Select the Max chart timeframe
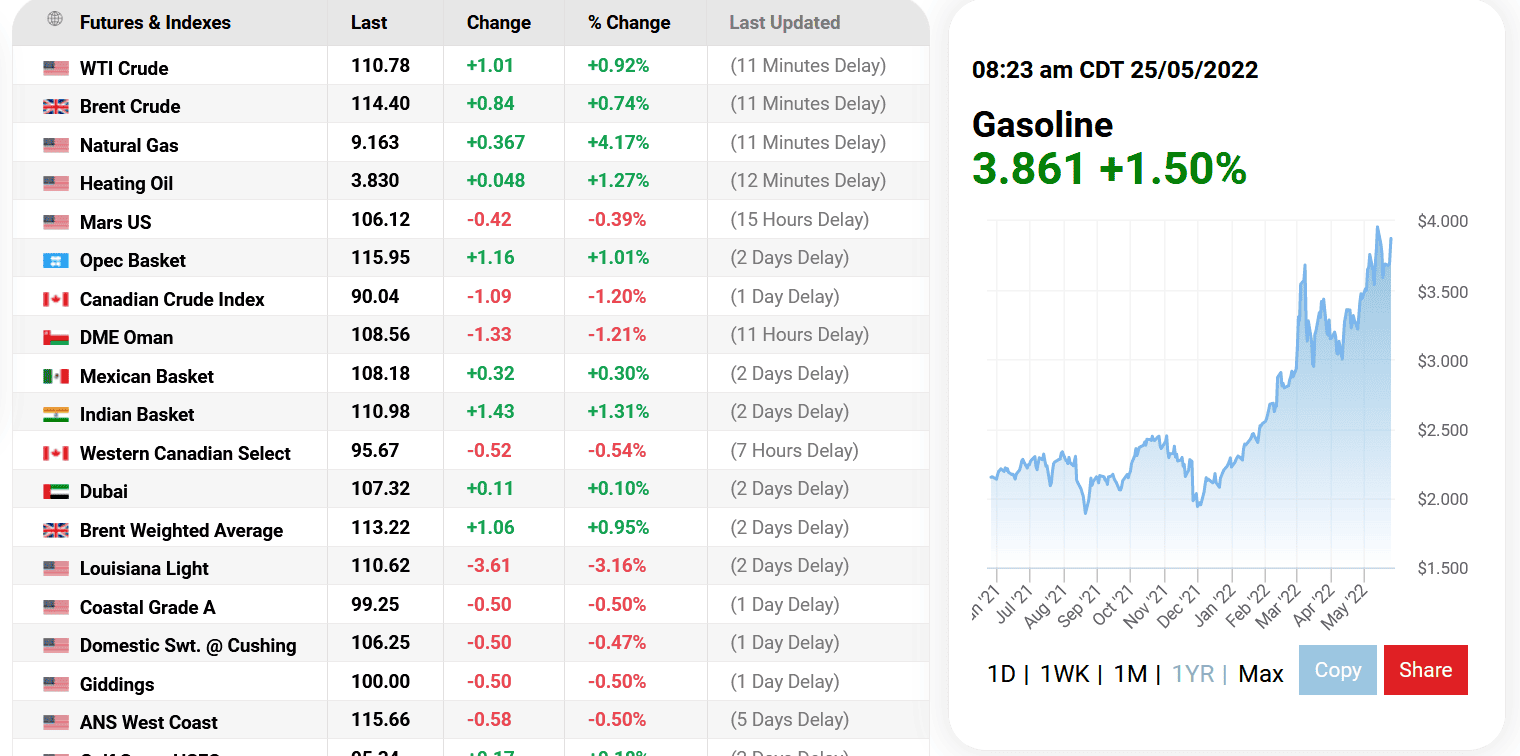The height and width of the screenshot is (756, 1520). coord(1260,673)
